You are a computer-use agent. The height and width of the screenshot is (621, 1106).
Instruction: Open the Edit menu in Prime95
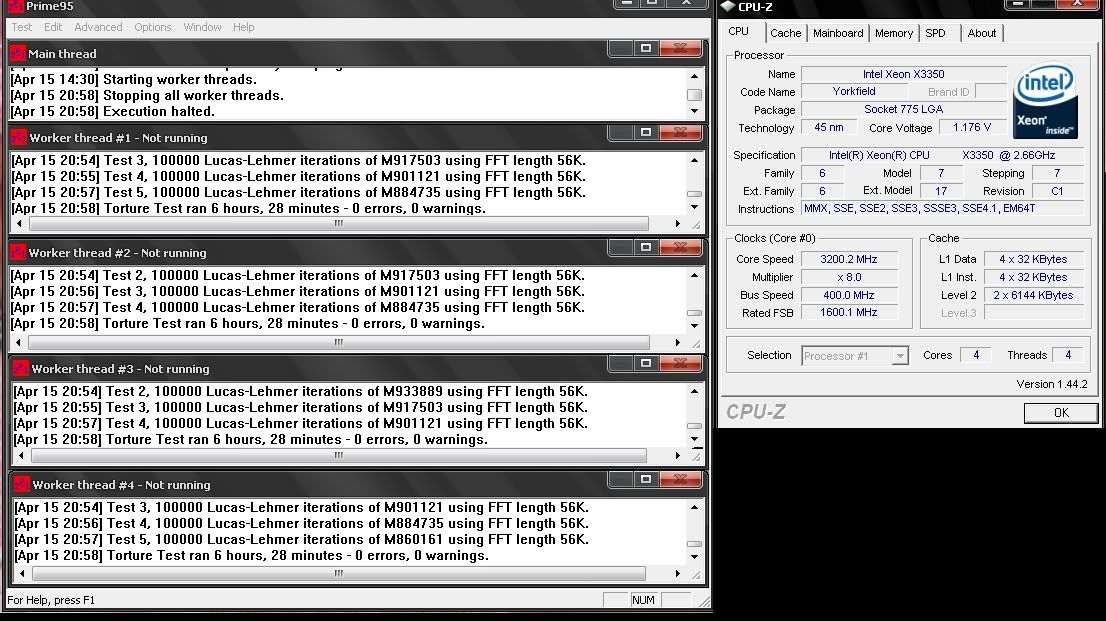(53, 27)
